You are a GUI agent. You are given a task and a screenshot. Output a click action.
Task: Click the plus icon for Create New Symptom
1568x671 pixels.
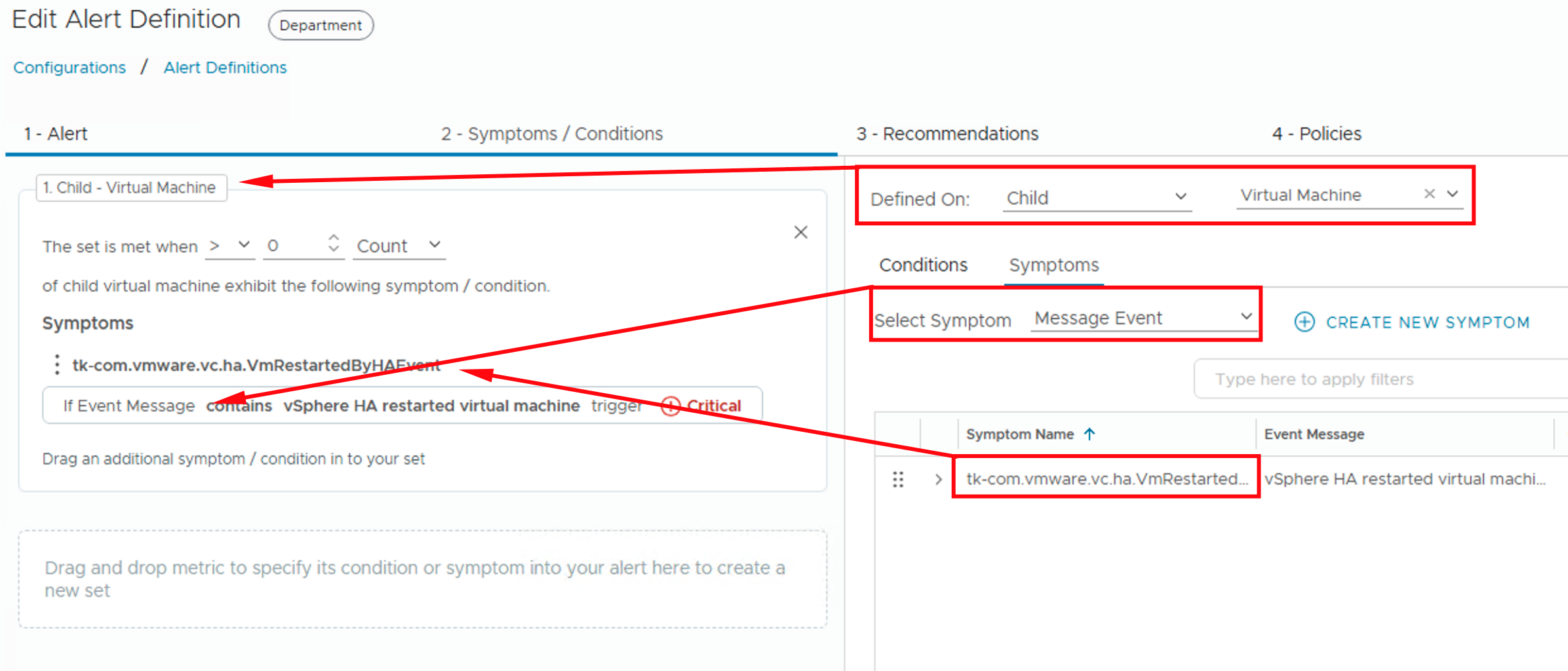pyautogui.click(x=1304, y=322)
